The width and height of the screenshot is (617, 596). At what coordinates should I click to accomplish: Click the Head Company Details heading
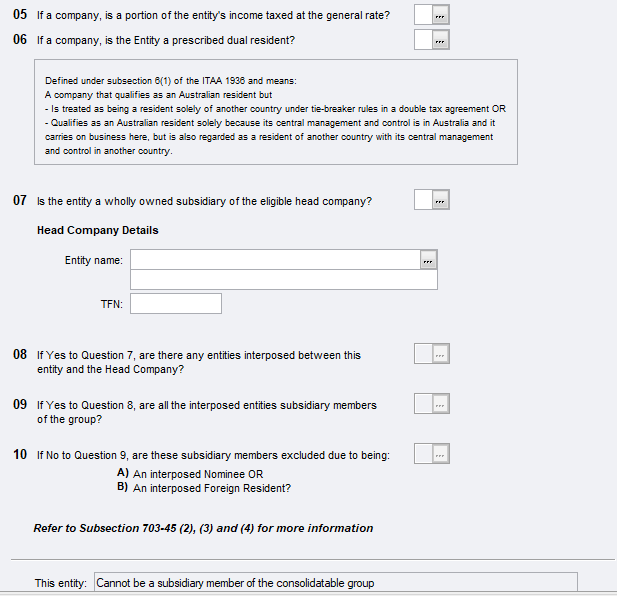pyautogui.click(x=97, y=230)
